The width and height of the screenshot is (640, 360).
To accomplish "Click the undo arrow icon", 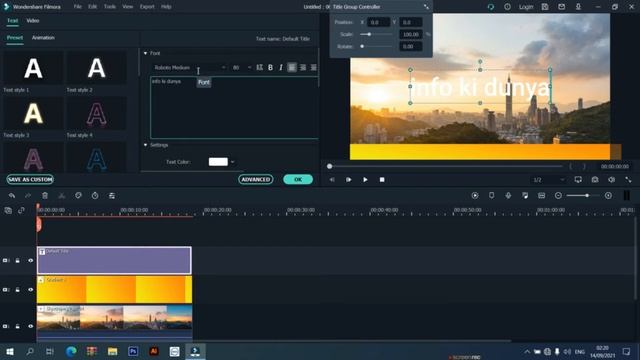I will coord(12,196).
